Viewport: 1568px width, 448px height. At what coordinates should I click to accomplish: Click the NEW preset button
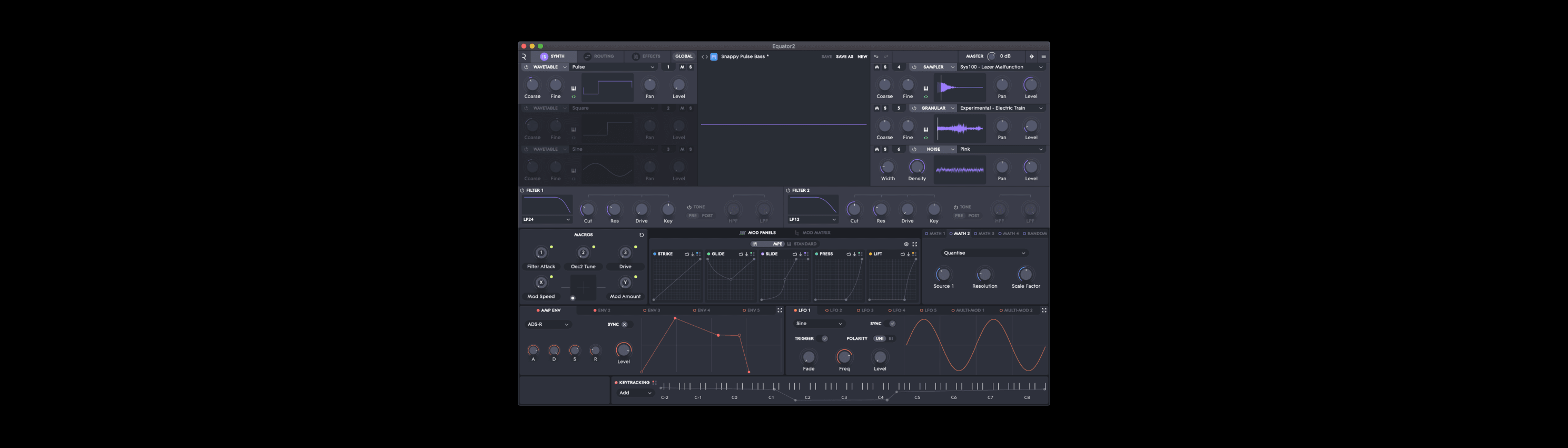point(862,56)
